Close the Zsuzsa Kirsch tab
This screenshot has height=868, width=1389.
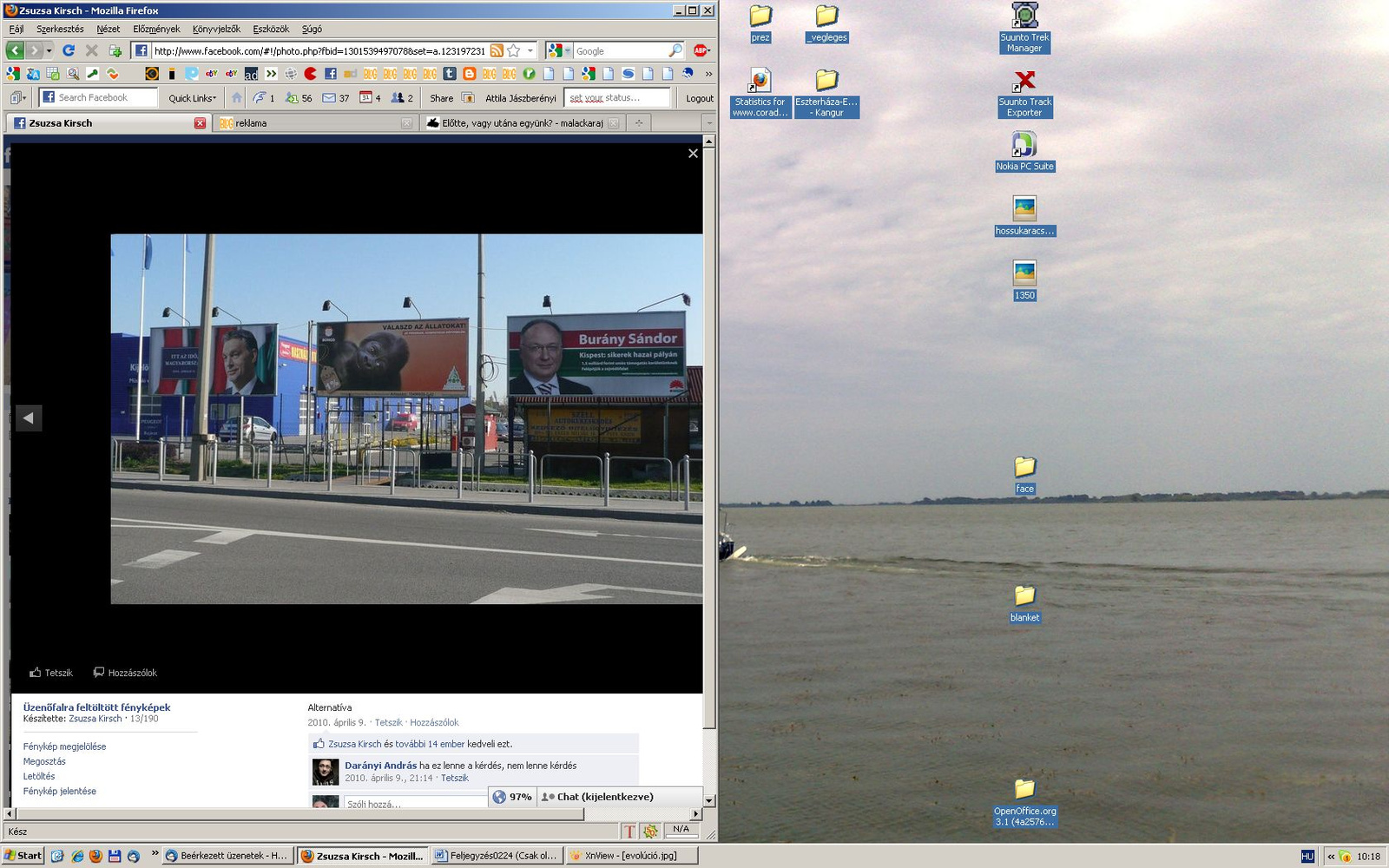click(x=201, y=123)
